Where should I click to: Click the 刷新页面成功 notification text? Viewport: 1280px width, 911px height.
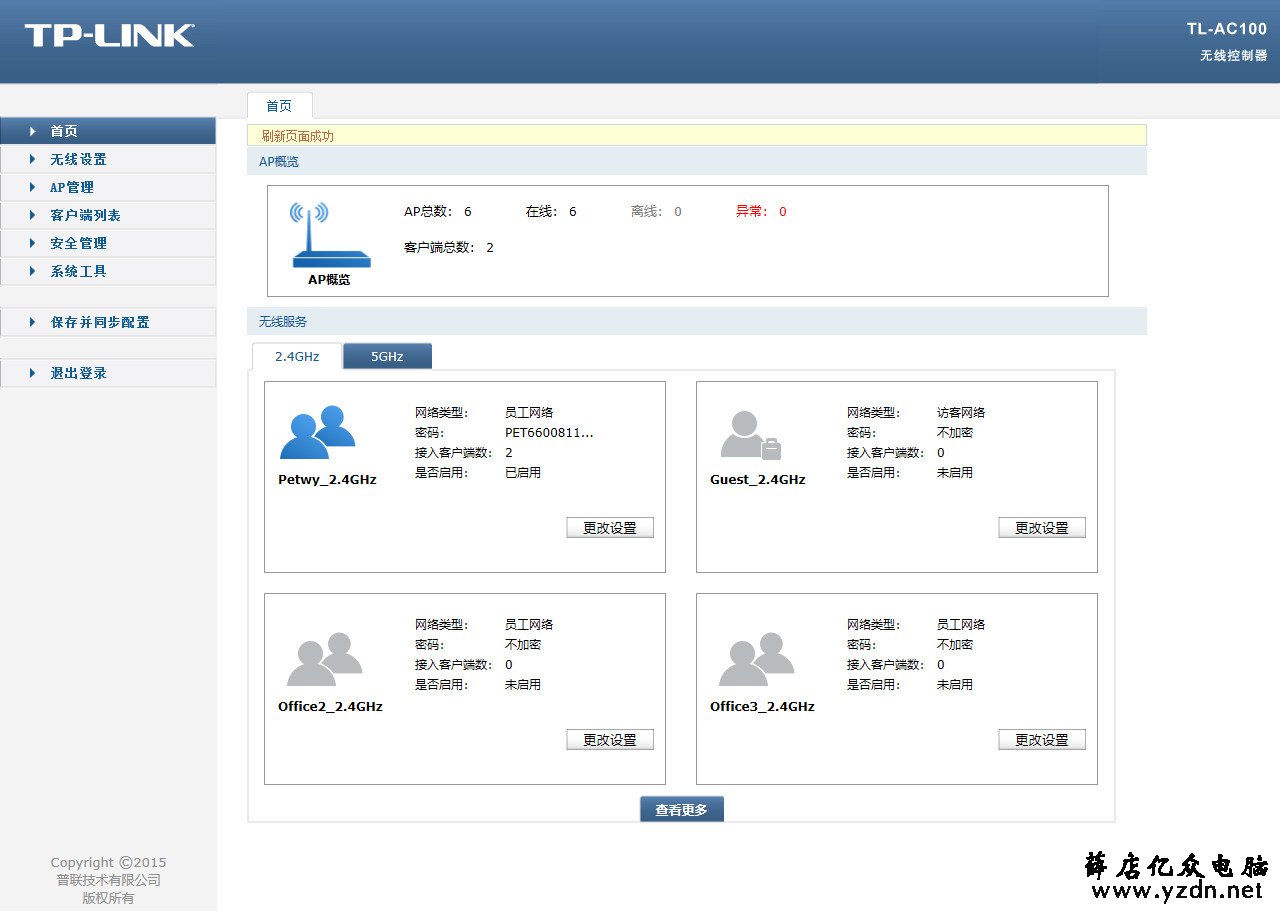click(x=298, y=136)
